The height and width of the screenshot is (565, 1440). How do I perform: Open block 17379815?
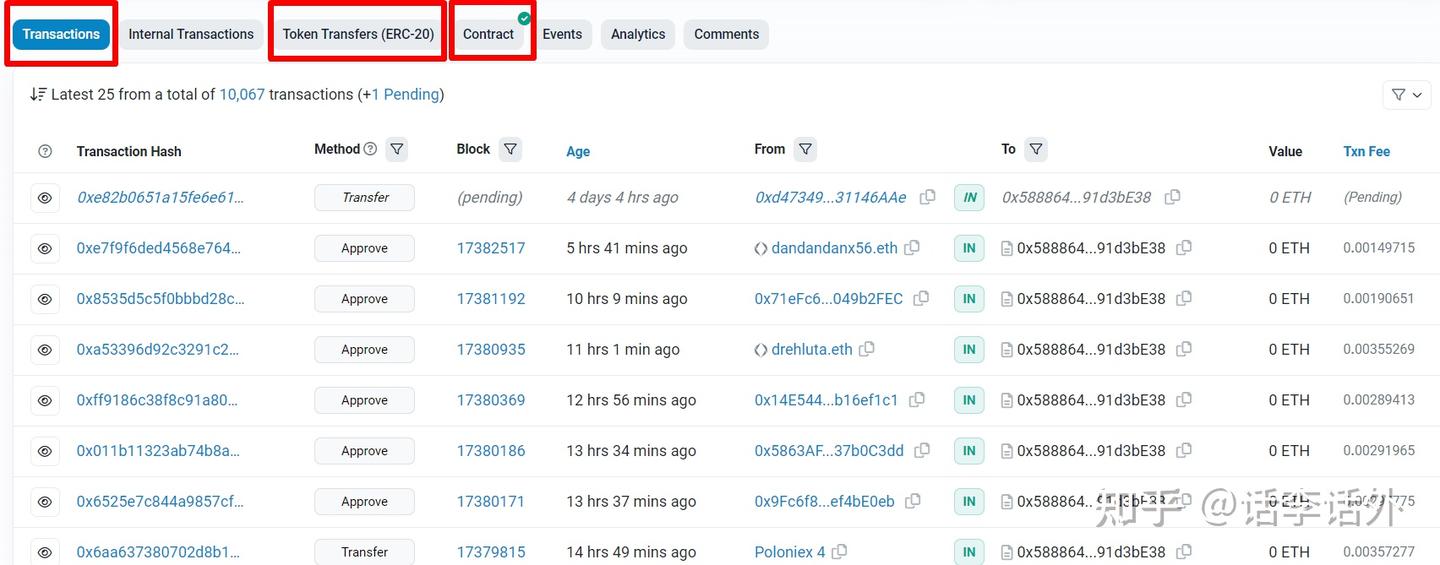[x=491, y=552]
